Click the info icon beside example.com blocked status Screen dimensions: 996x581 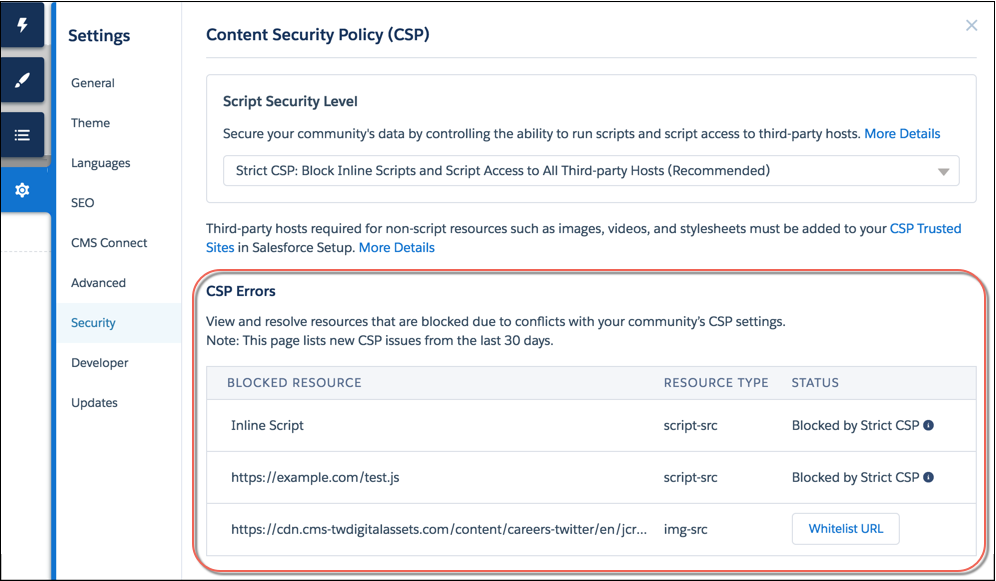click(x=928, y=477)
